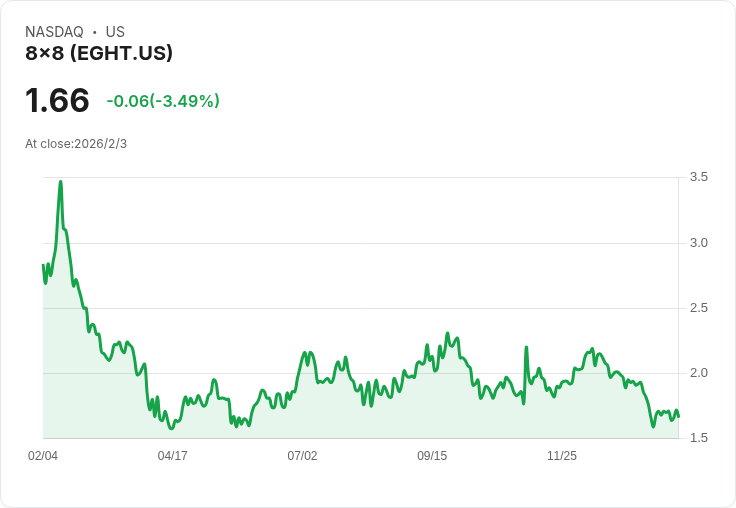Click the 09/15 date on x-axis
The height and width of the screenshot is (508, 736).
coord(432,456)
